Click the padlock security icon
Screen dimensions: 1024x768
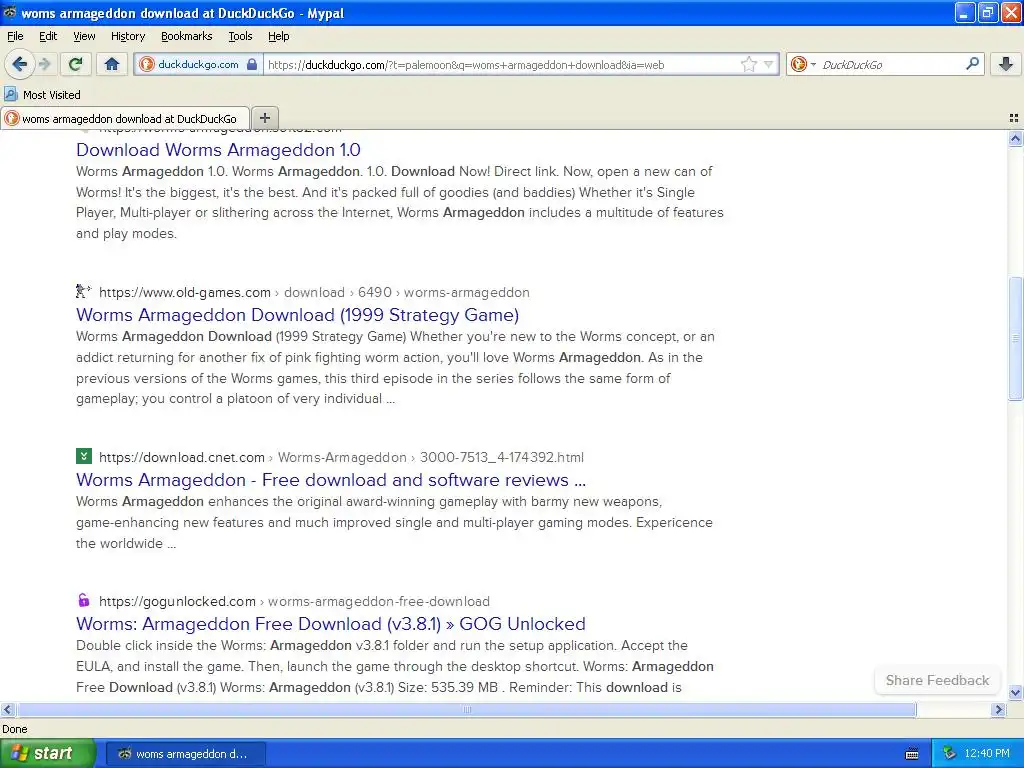[252, 64]
